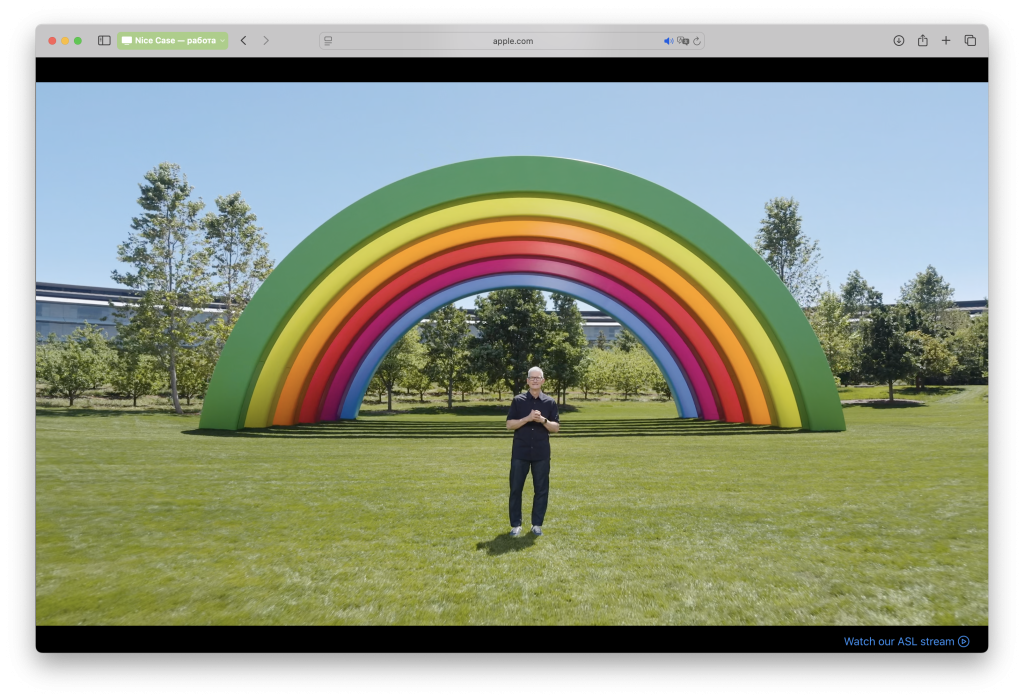Open the Share menu

coord(922,40)
